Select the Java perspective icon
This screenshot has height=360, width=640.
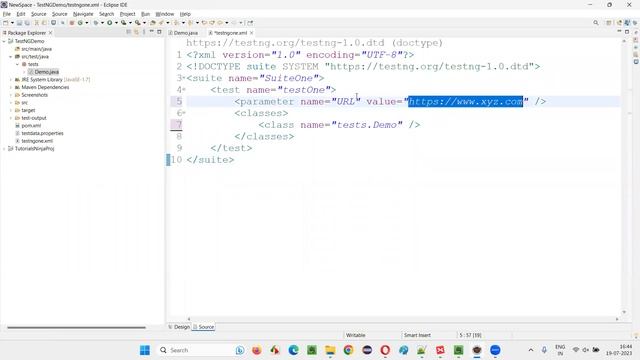627,23
